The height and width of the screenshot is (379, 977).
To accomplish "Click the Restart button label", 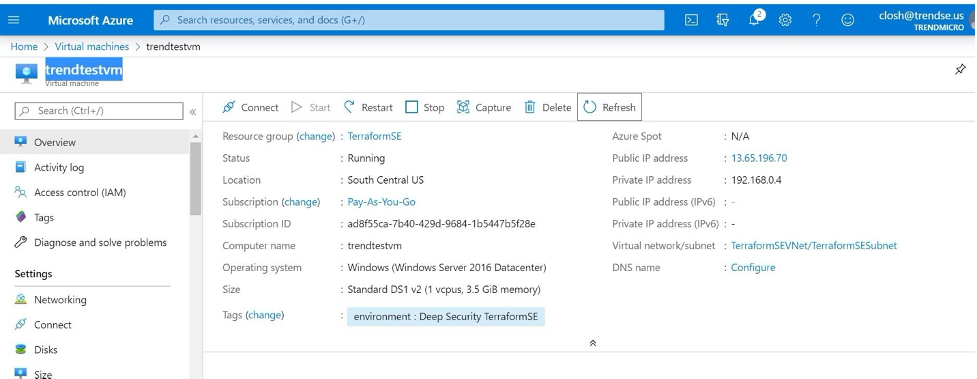I will [377, 107].
